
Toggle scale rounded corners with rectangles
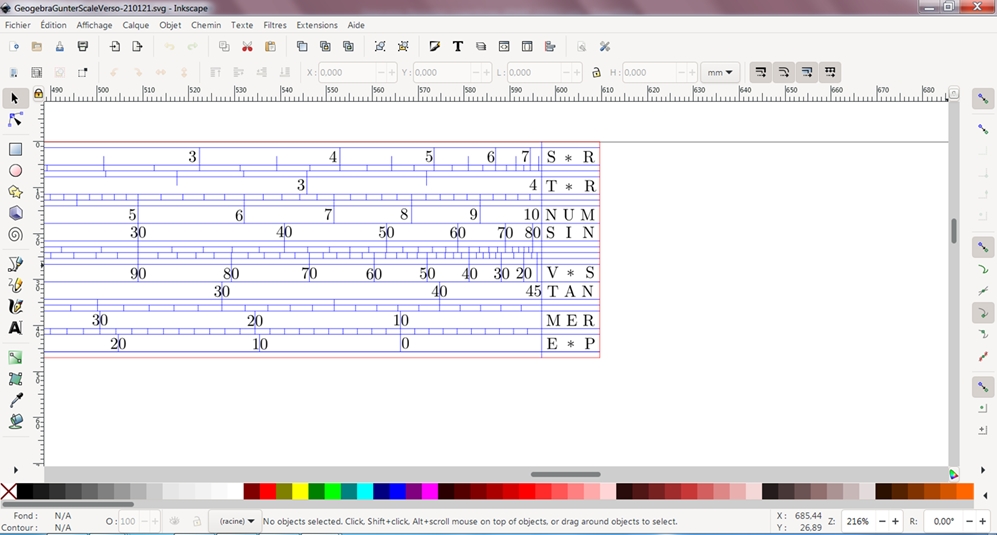783,72
